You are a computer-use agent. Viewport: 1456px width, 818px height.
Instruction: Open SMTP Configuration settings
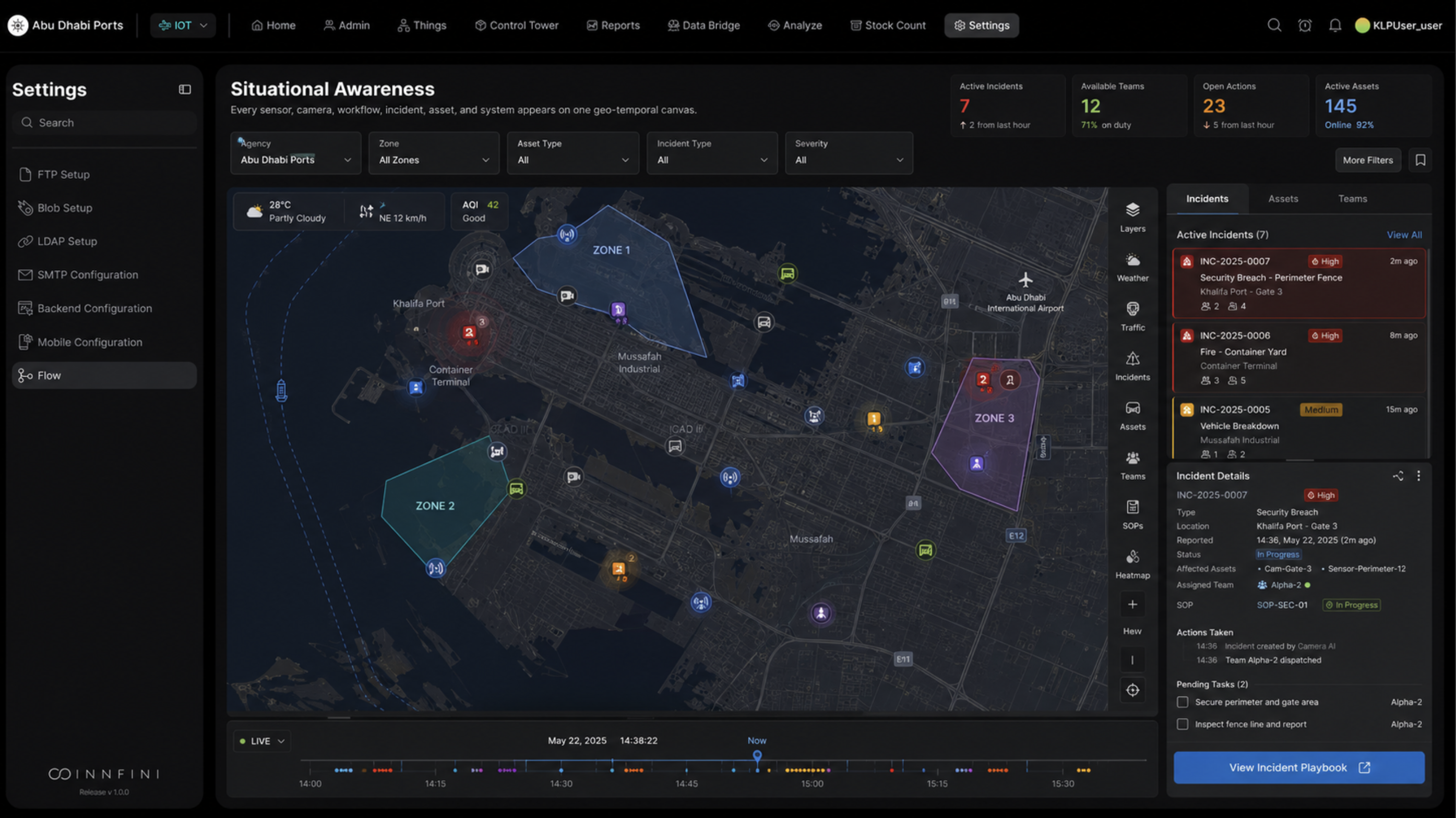(104, 274)
